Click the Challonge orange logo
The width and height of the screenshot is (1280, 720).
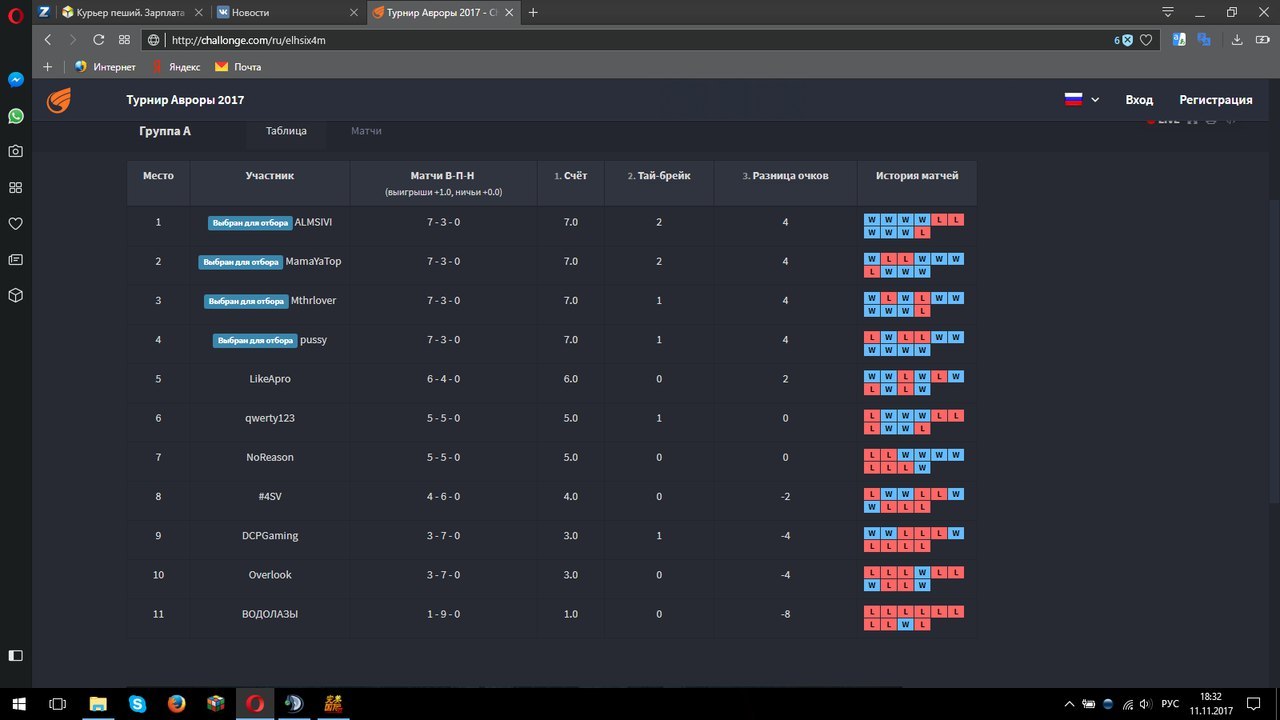[x=60, y=100]
